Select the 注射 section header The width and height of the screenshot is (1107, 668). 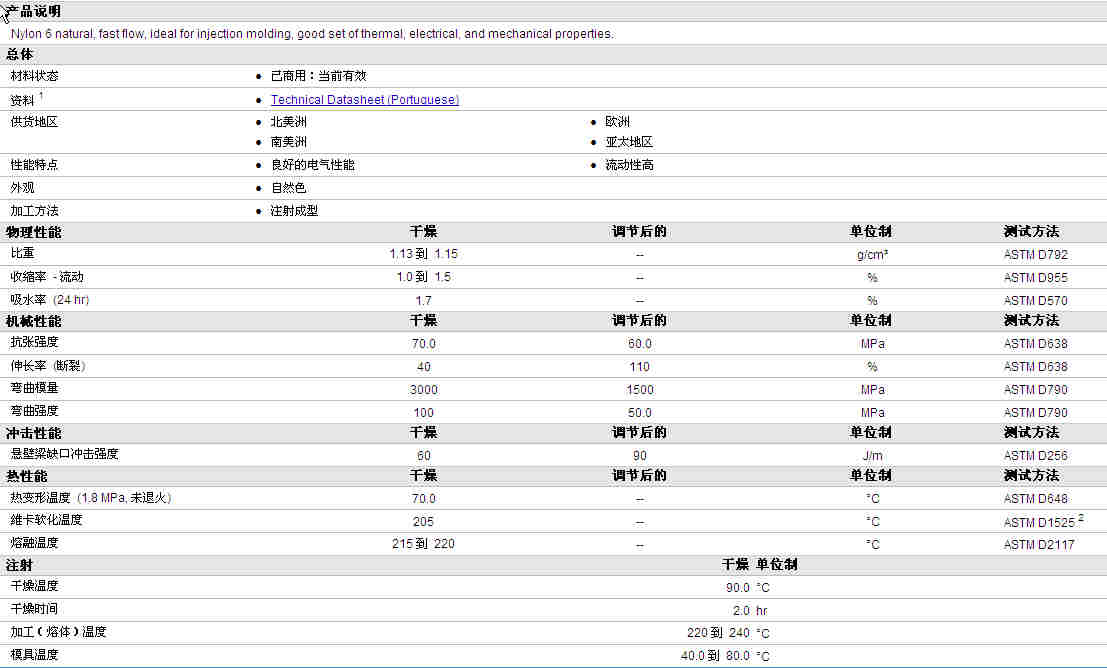click(19, 565)
